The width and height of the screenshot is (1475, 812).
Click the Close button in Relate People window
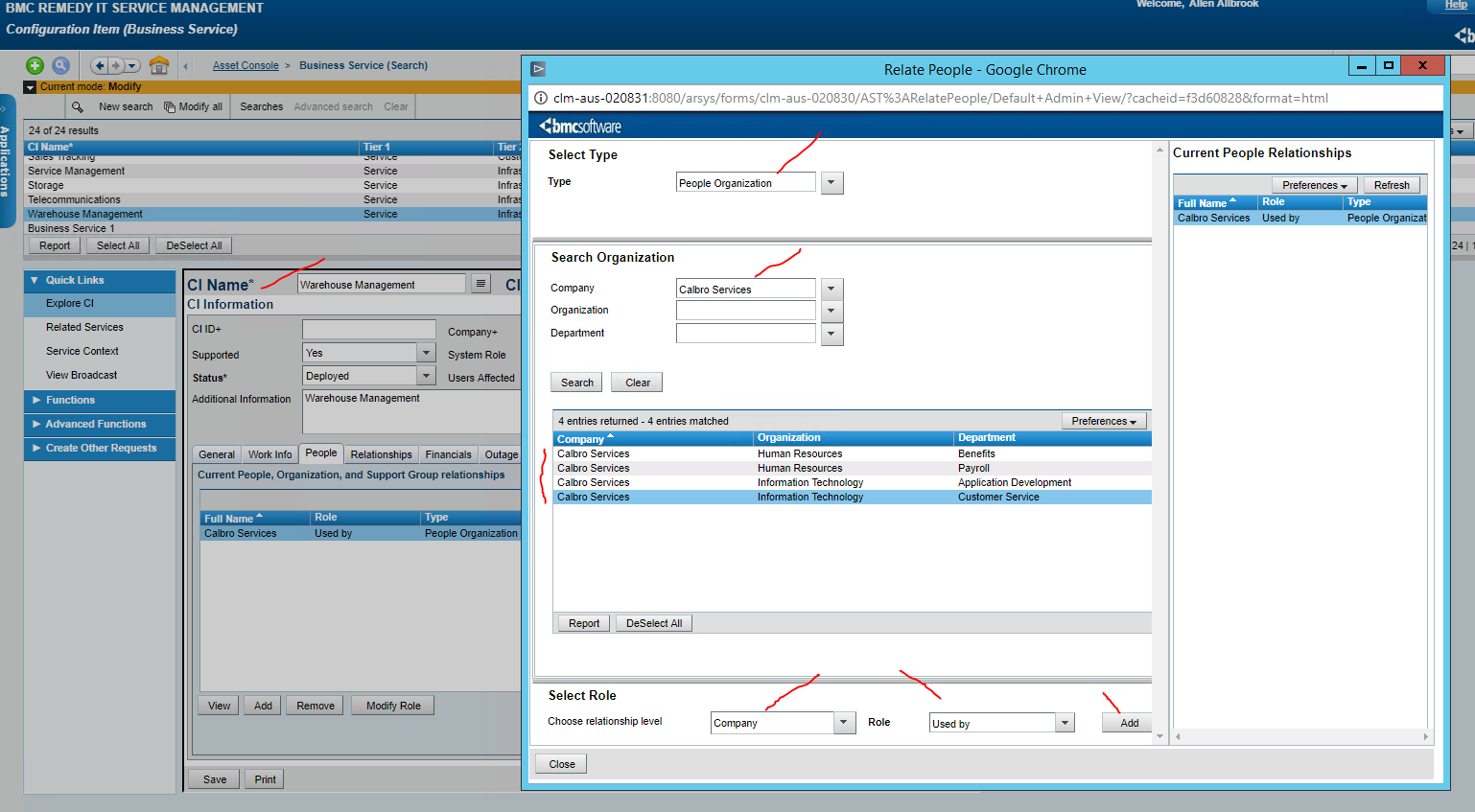(562, 764)
